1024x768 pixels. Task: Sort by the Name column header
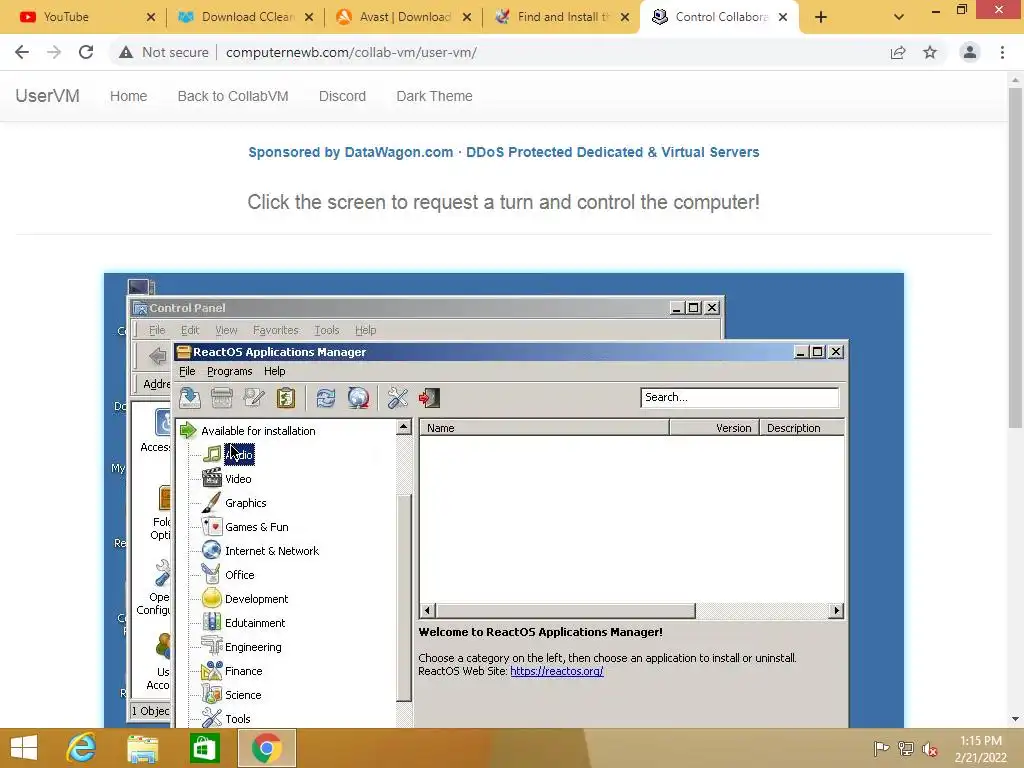[x=545, y=428]
